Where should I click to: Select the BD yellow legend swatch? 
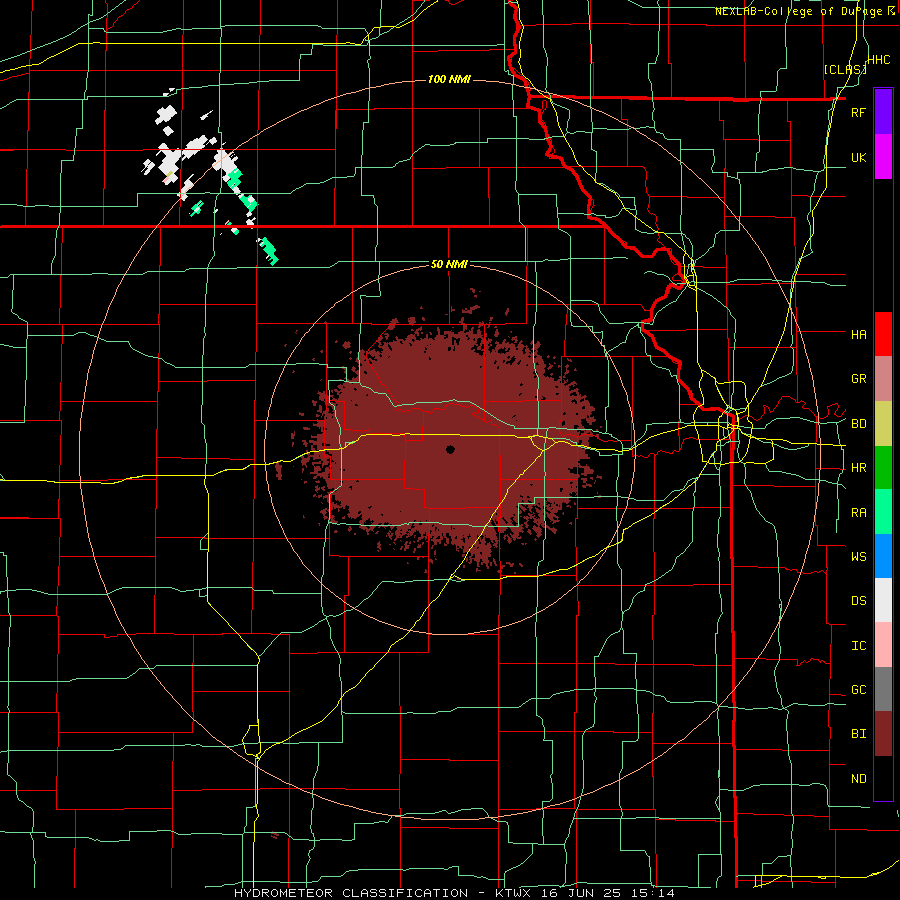[883, 424]
